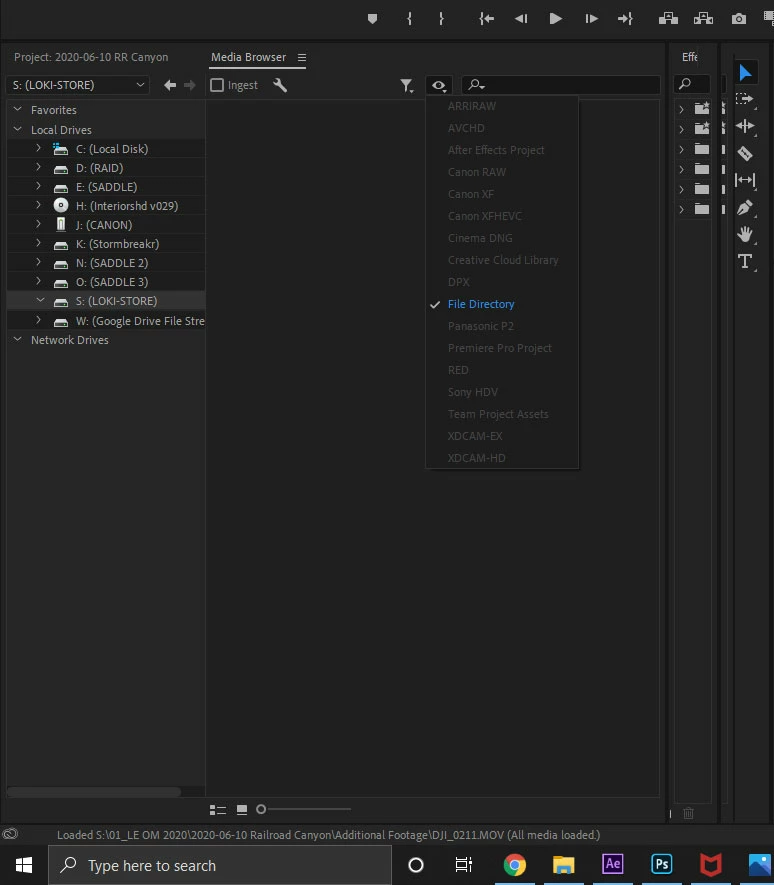Click the Extract button icon
Image resolution: width=774 pixels, height=885 pixels.
coord(703,19)
